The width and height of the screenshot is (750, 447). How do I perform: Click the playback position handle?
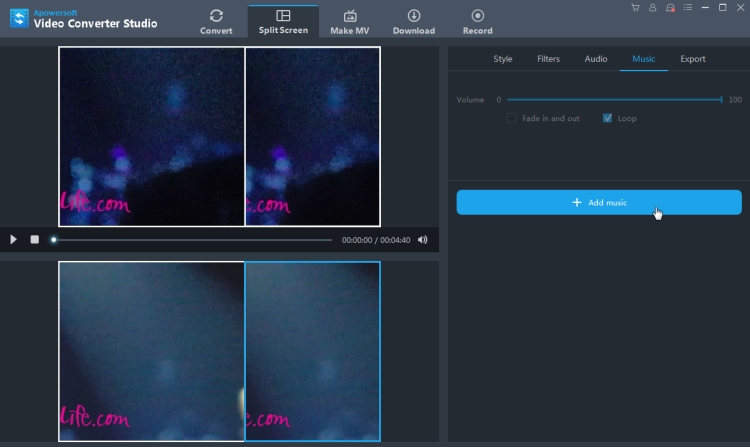[54, 240]
